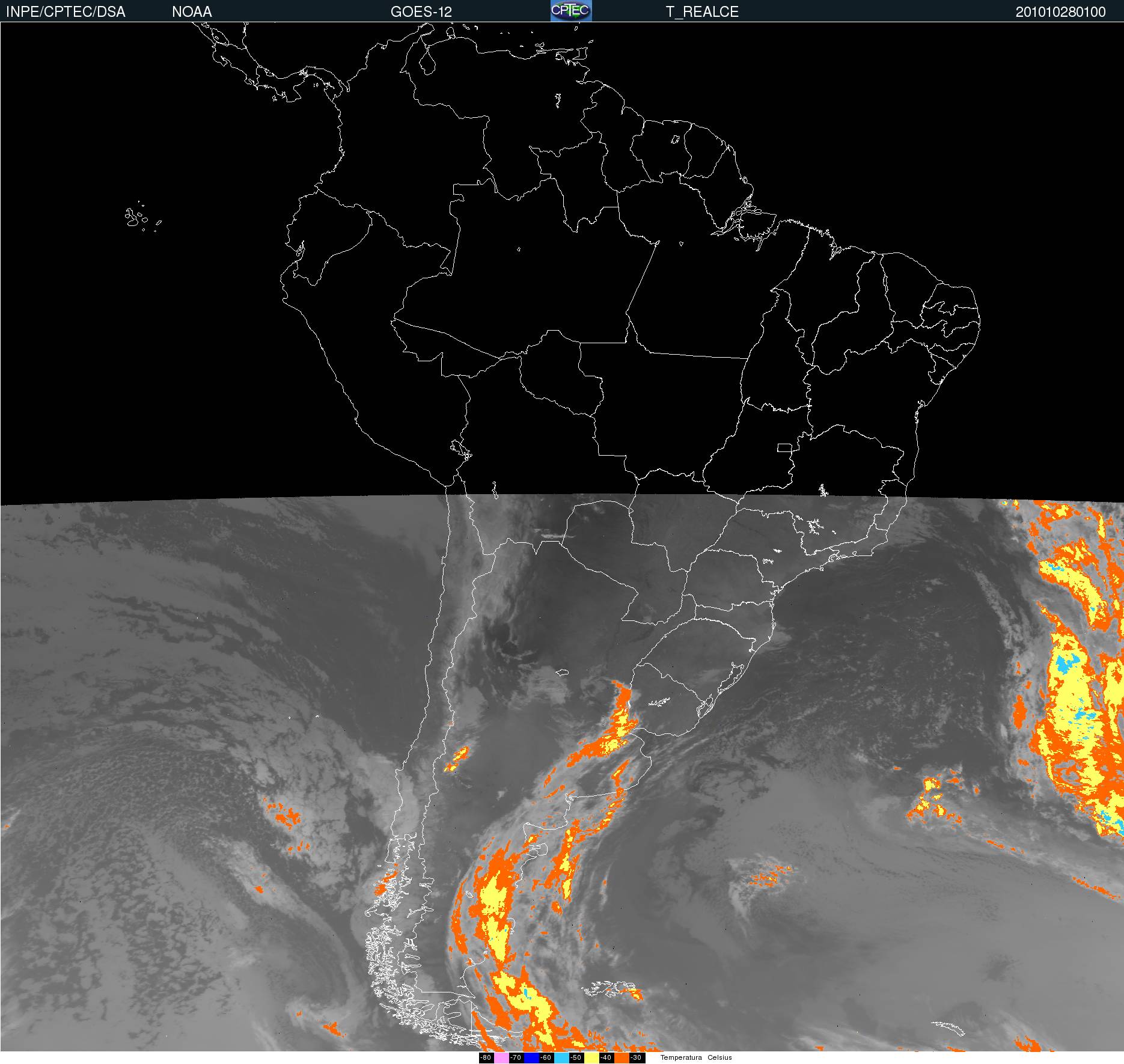Click the light blue legend swatch
The image size is (1124, 1064).
click(561, 1058)
